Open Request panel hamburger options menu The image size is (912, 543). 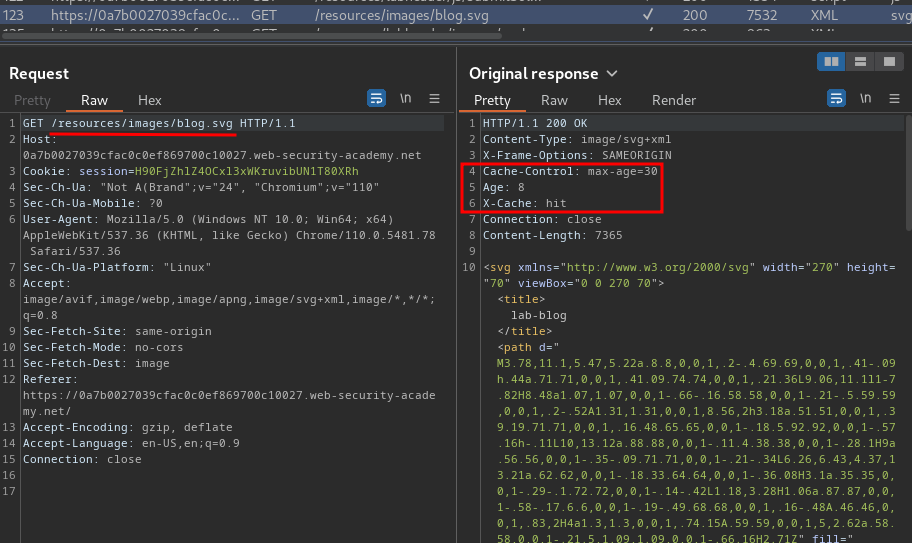(434, 99)
